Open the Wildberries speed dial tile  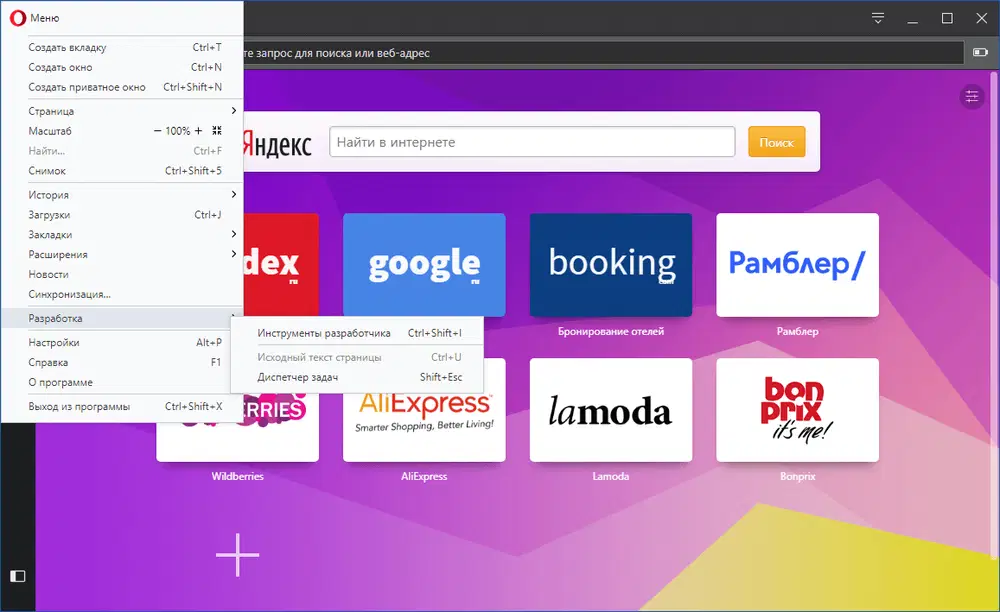coord(237,441)
